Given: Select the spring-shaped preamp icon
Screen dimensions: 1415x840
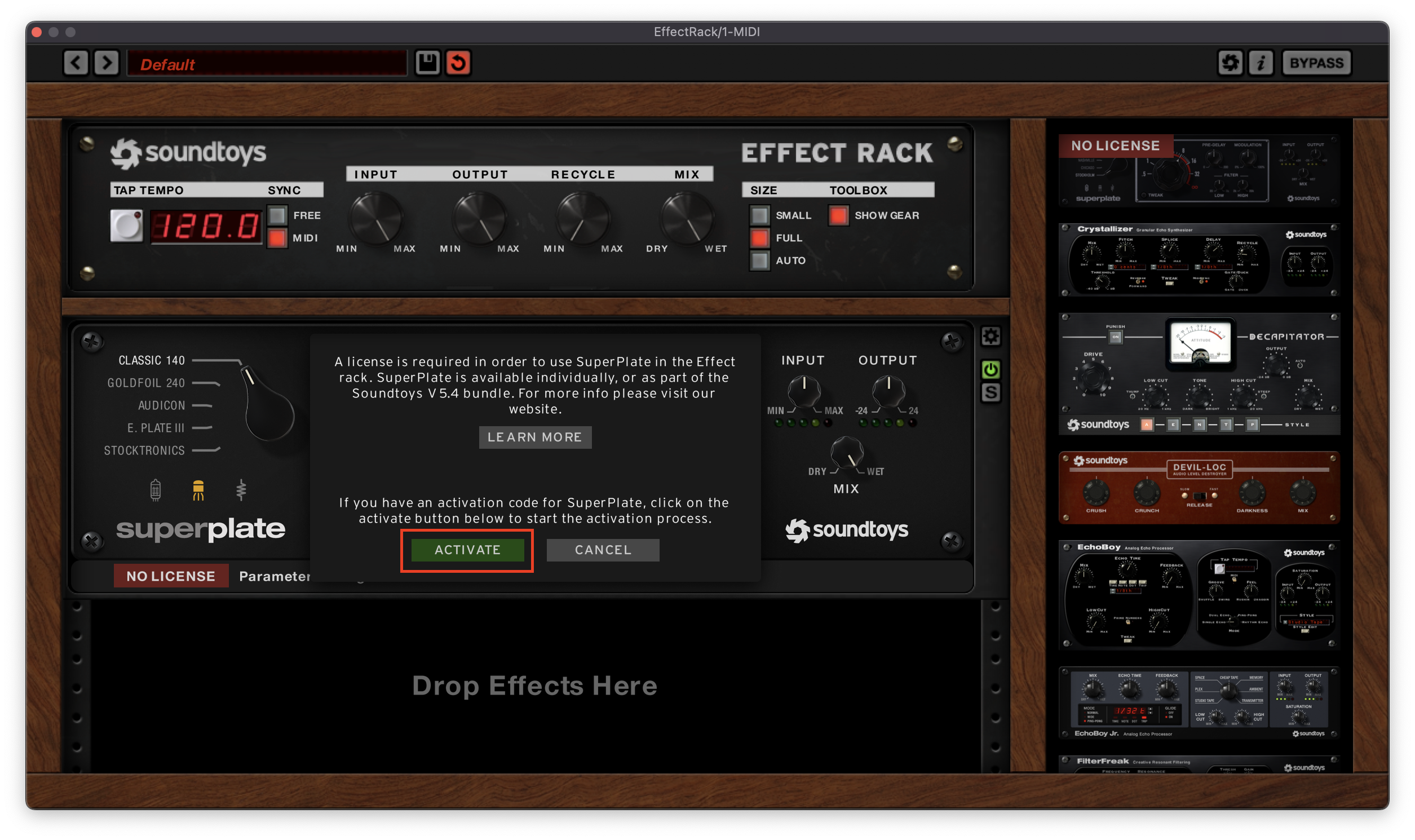Looking at the screenshot, I should (x=241, y=490).
